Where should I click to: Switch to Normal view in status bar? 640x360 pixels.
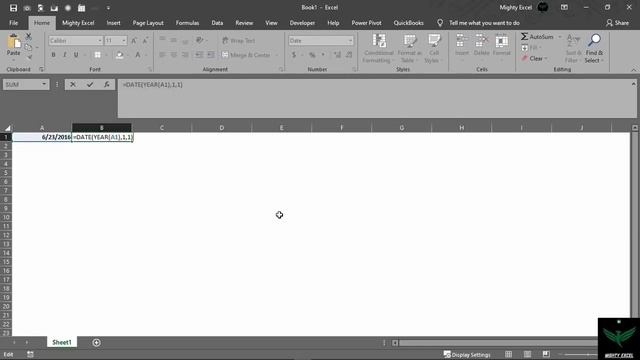click(x=509, y=354)
